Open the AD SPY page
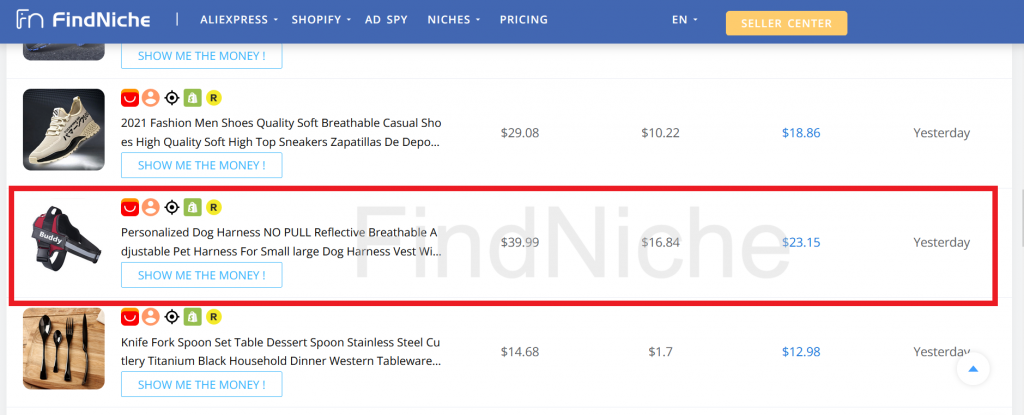Image resolution: width=1024 pixels, height=415 pixels. [x=386, y=20]
